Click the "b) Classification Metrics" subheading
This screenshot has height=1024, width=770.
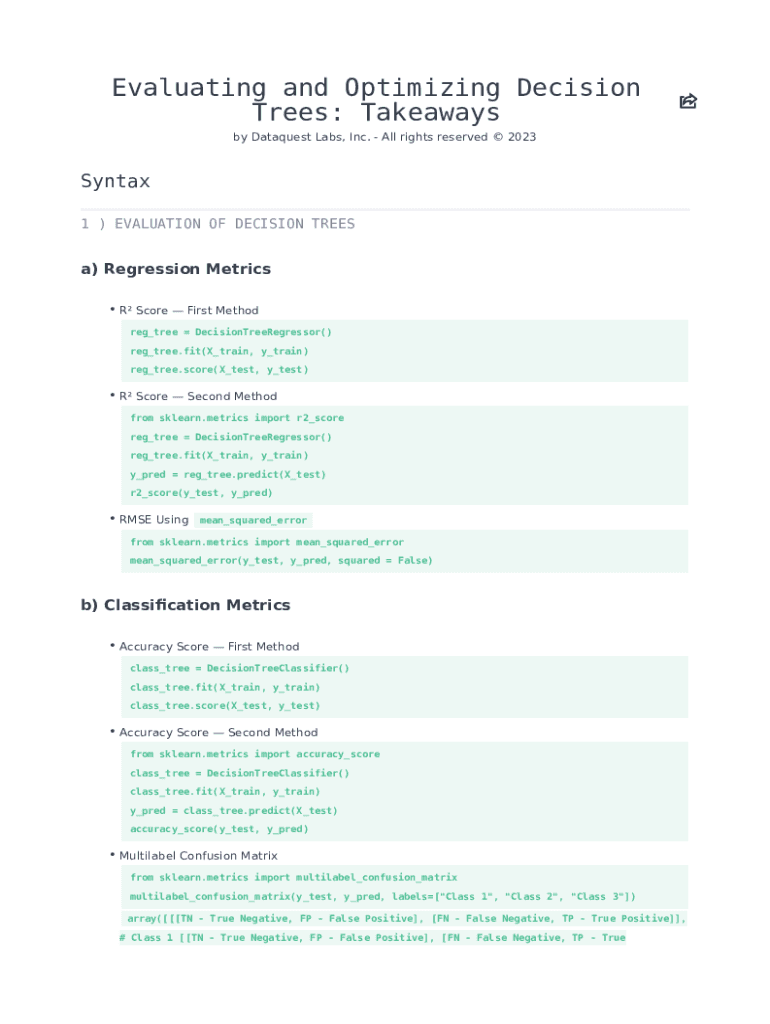185,605
